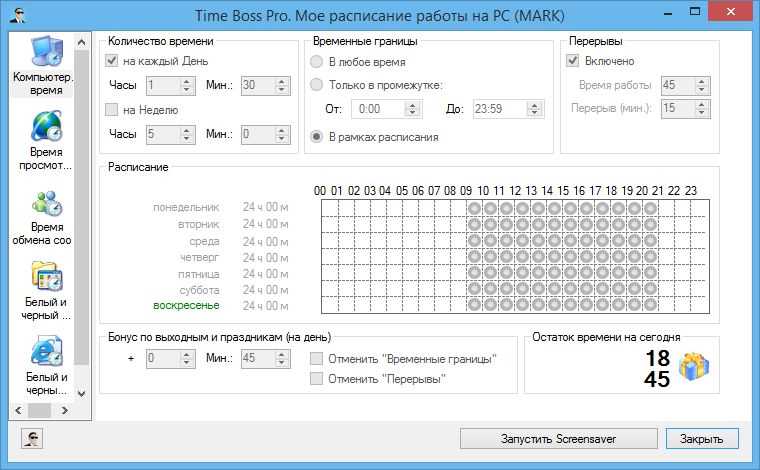Click the weekly Часы 5 stepper arrows
This screenshot has height=470, width=760.
pos(187,134)
